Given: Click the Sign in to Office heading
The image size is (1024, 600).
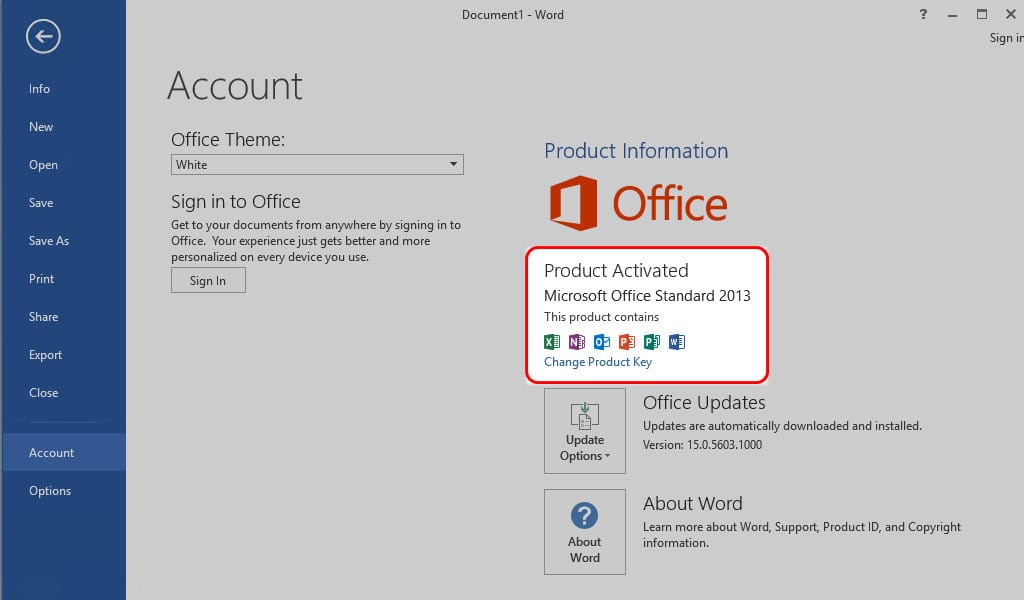Looking at the screenshot, I should click(236, 202).
